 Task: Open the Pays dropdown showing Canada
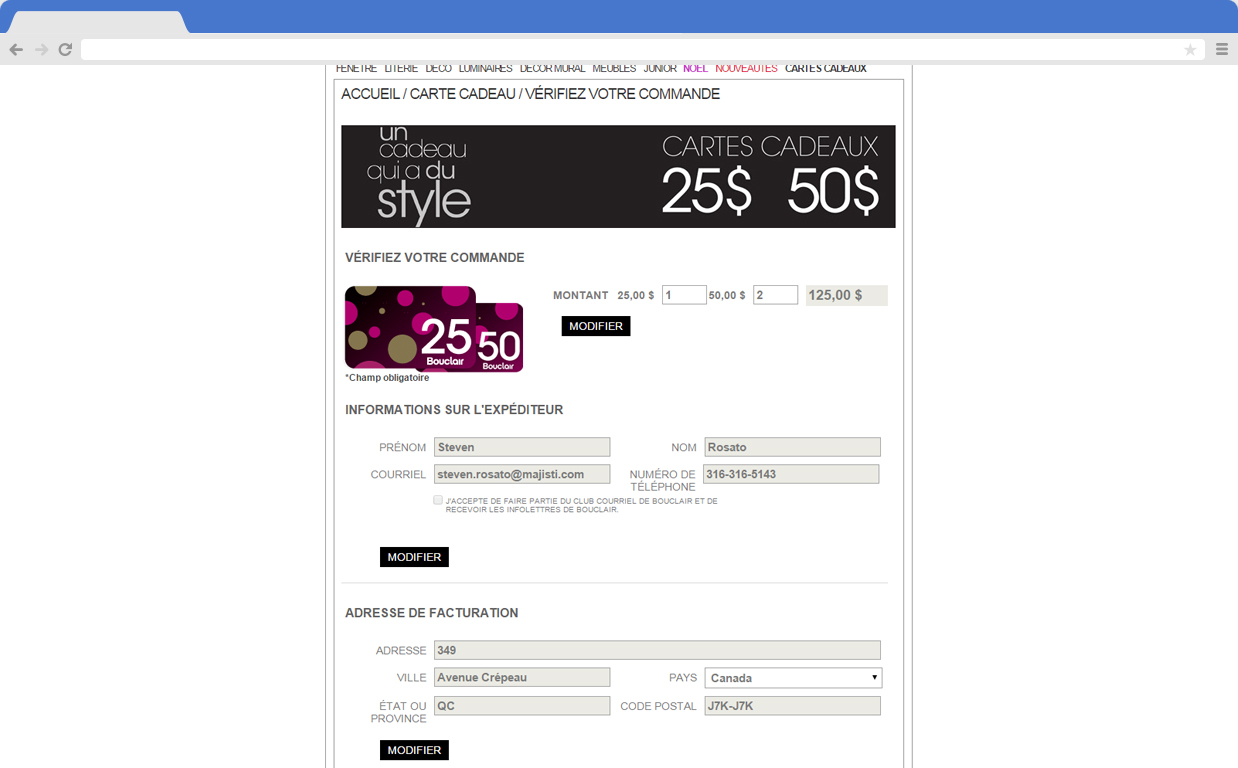click(x=792, y=677)
